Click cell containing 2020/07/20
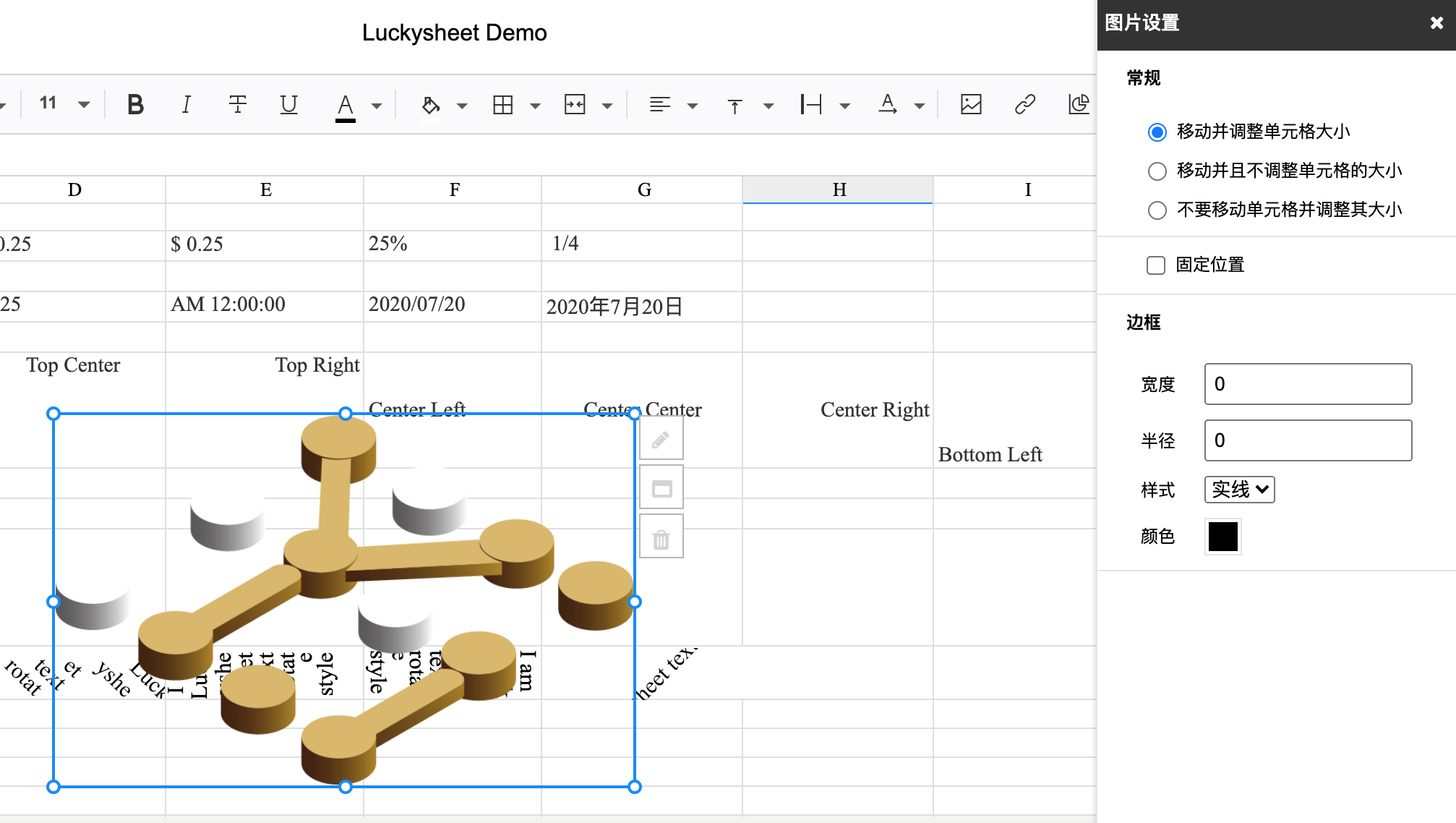The height and width of the screenshot is (823, 1456). 453,307
